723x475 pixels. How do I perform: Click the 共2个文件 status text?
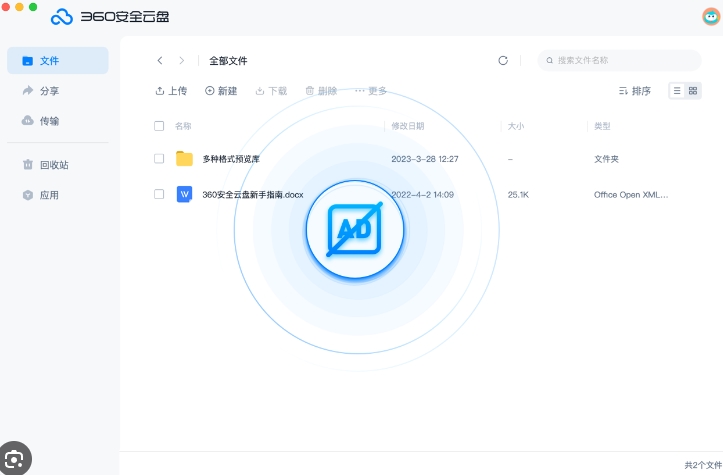pyautogui.click(x=703, y=465)
